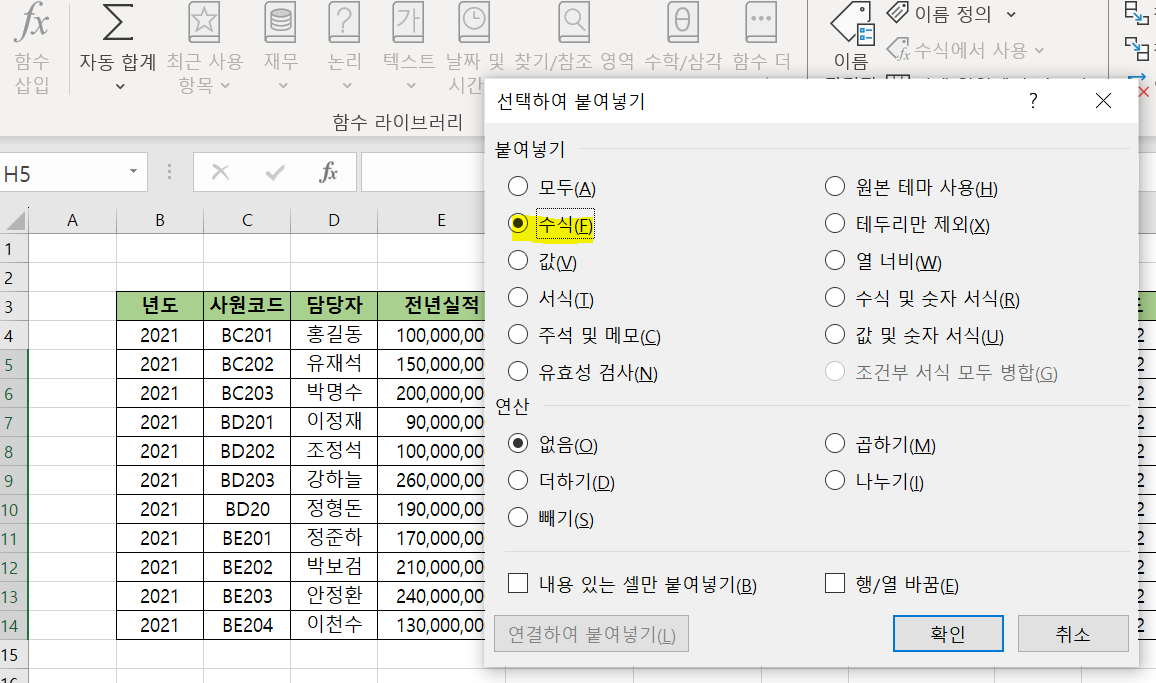The image size is (1156, 683).
Task: Open the Lookup/Reference (찾기/참조 영역) functions icon
Action: pos(574,21)
